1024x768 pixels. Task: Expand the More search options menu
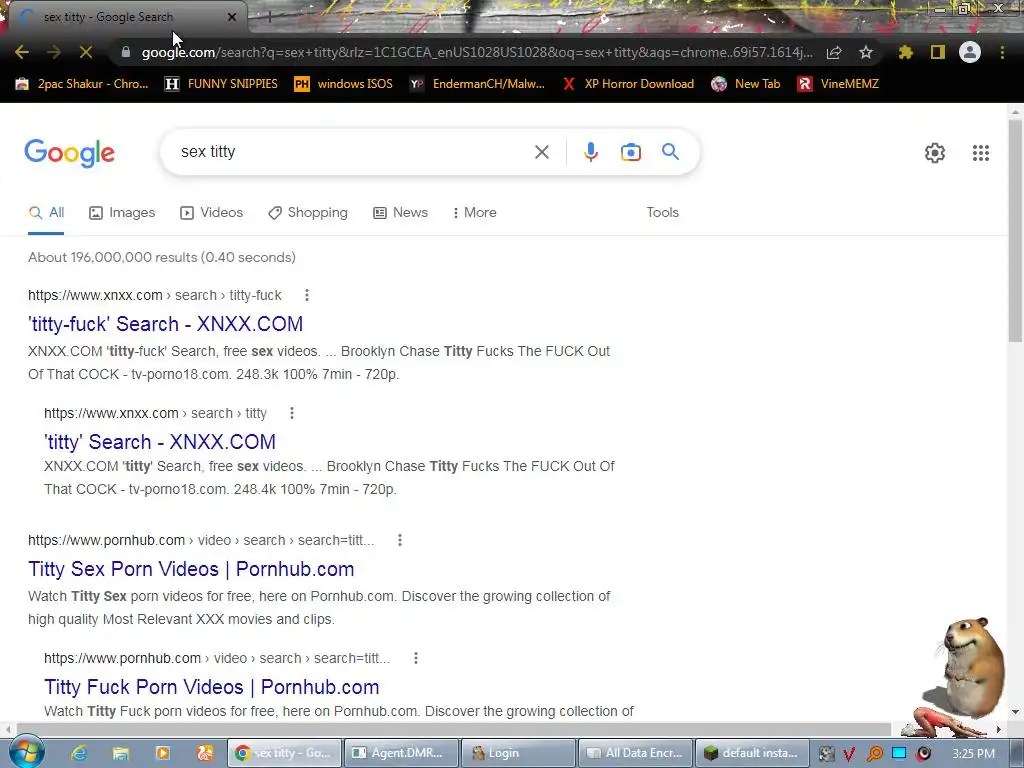(x=475, y=212)
